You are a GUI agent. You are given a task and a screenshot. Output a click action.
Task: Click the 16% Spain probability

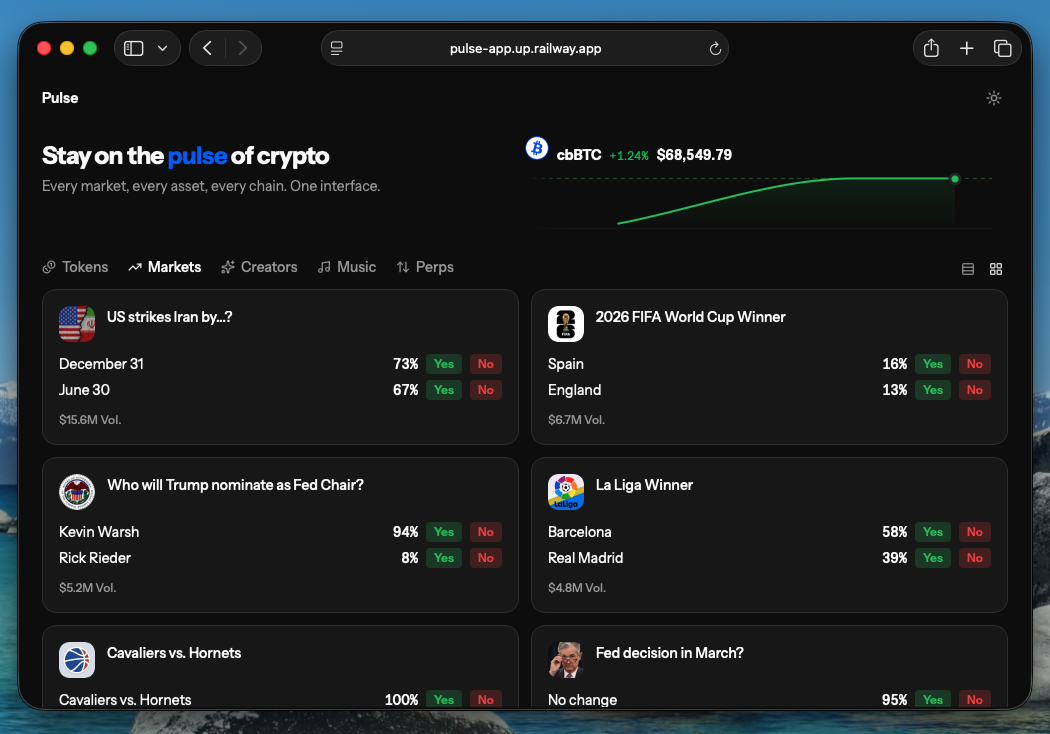click(x=894, y=364)
